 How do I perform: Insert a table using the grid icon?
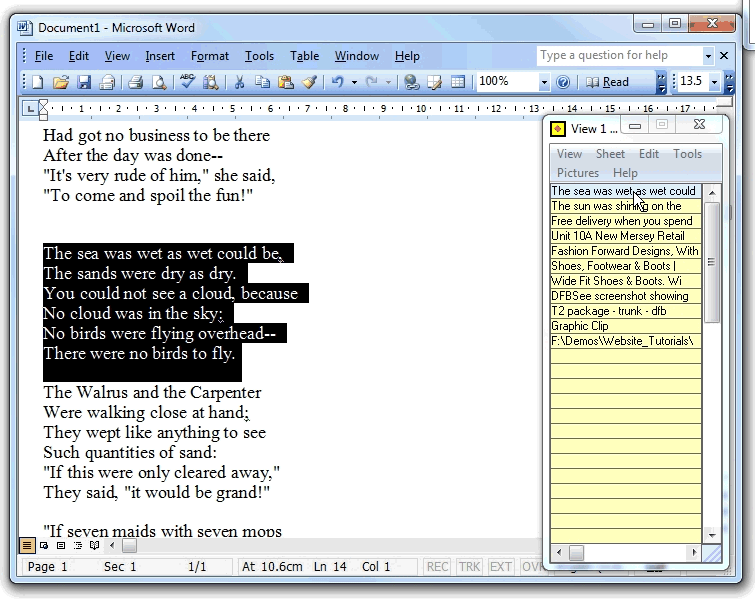coord(457,82)
